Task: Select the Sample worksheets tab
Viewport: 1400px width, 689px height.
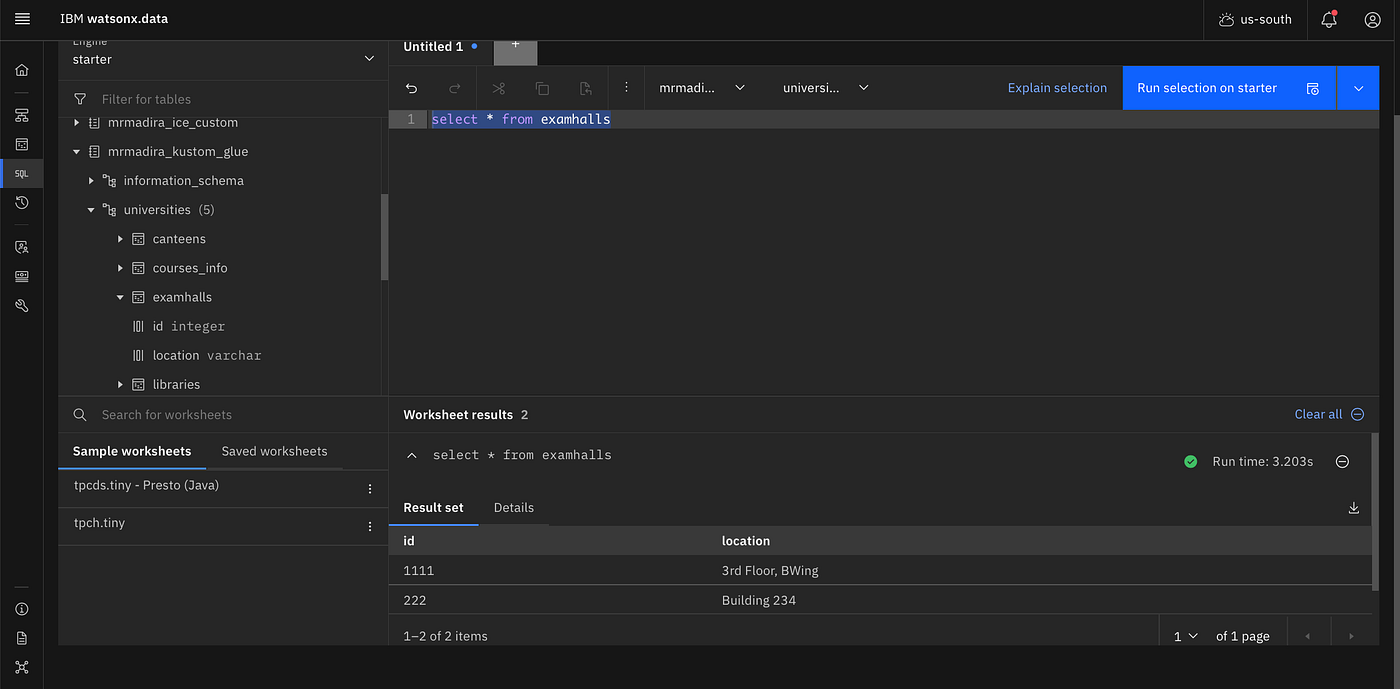Action: (x=132, y=451)
